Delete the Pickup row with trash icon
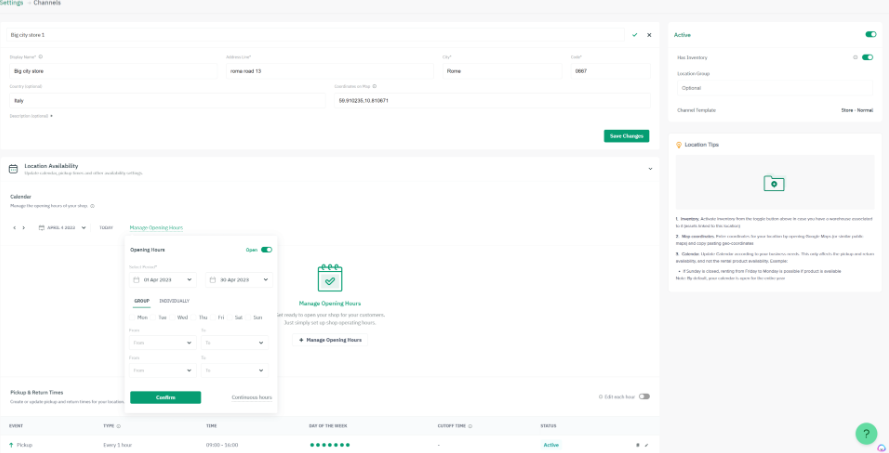The width and height of the screenshot is (889, 453). 637,445
